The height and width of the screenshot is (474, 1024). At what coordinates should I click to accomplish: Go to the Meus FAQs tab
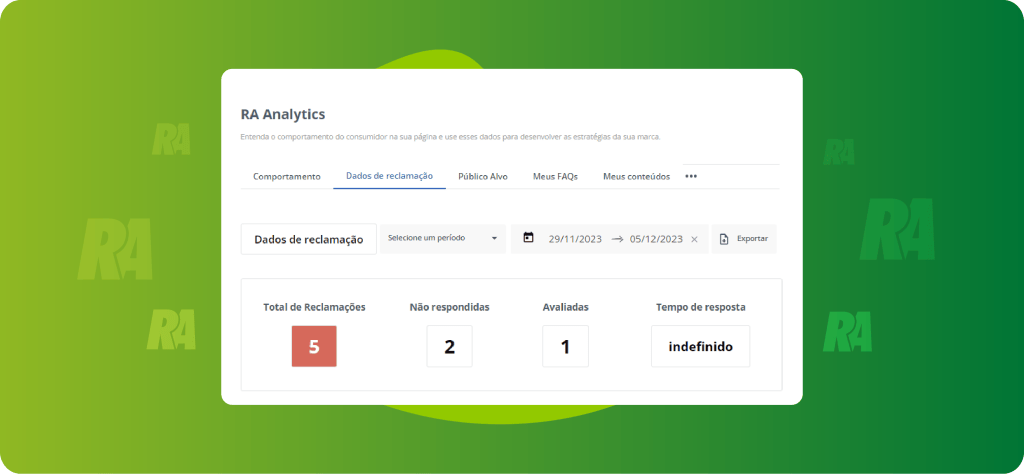[x=555, y=176]
